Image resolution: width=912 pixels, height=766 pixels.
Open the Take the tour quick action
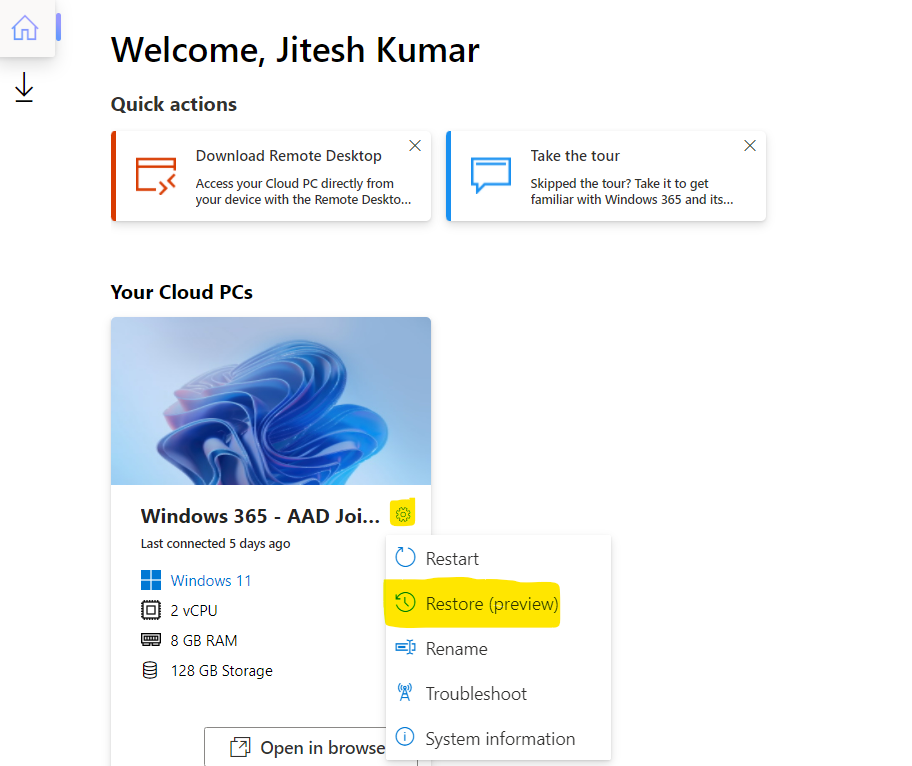point(606,176)
